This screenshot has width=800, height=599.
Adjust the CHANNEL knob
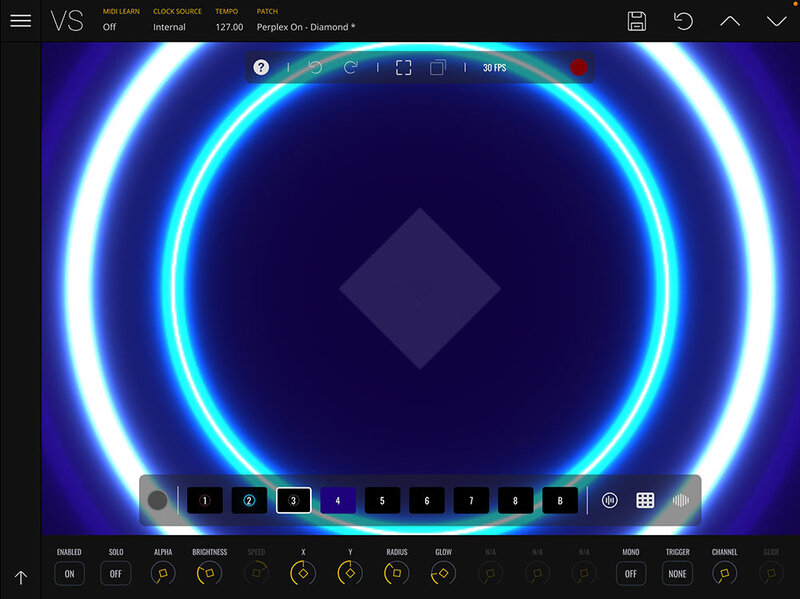click(724, 573)
